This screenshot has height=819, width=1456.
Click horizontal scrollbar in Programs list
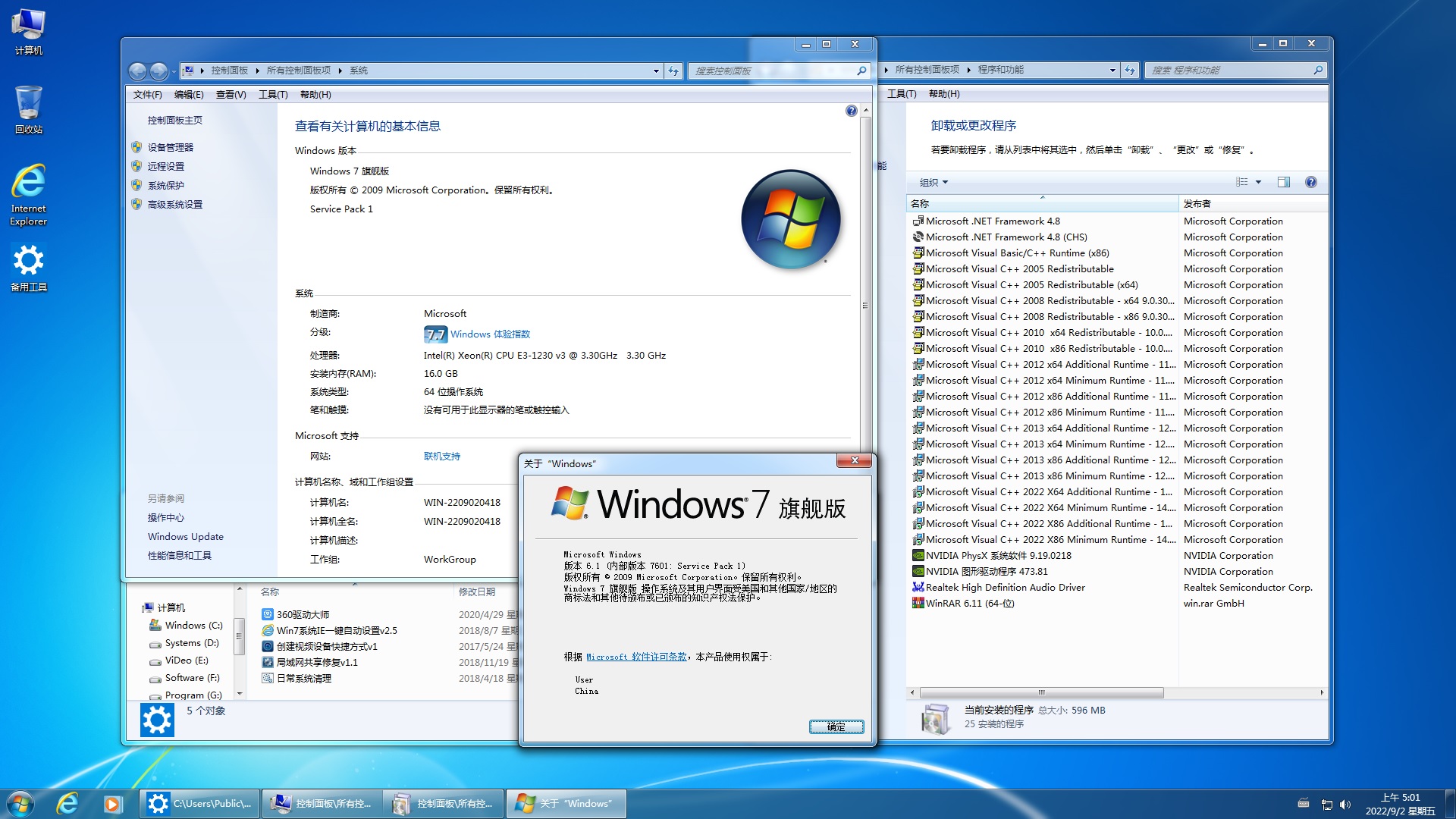click(1041, 692)
